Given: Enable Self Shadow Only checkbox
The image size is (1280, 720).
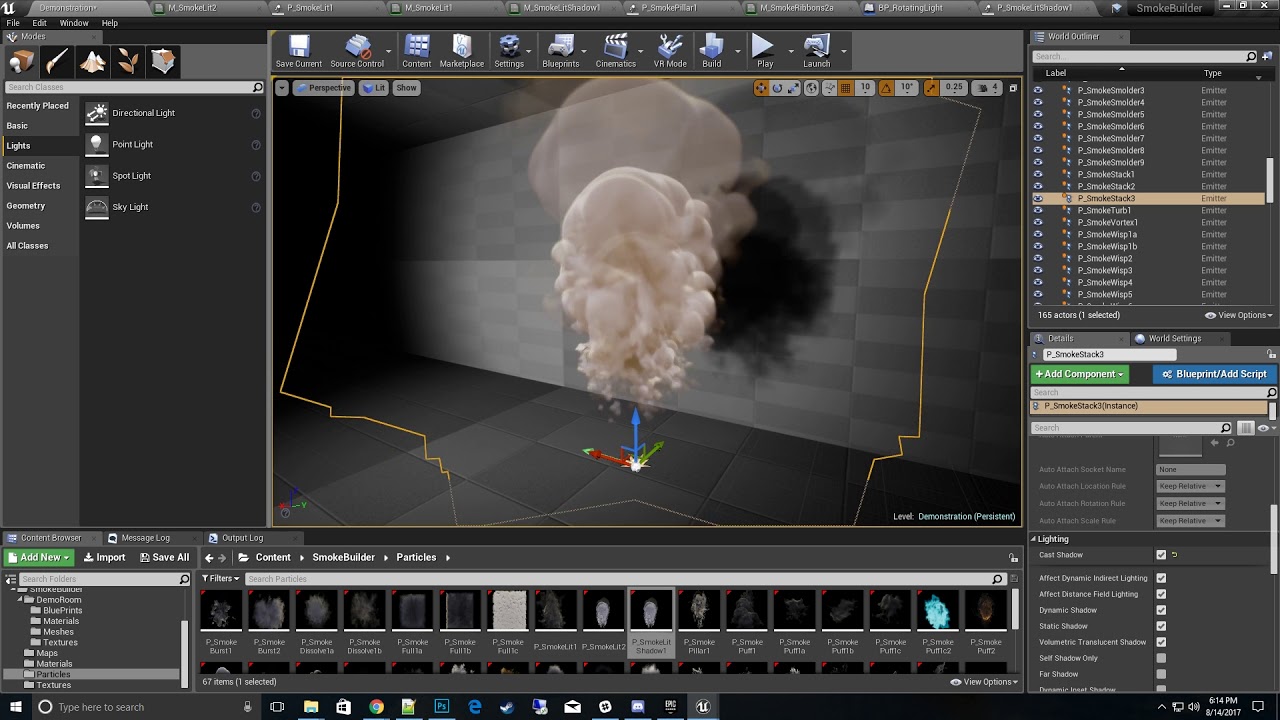Looking at the screenshot, I should (1161, 658).
